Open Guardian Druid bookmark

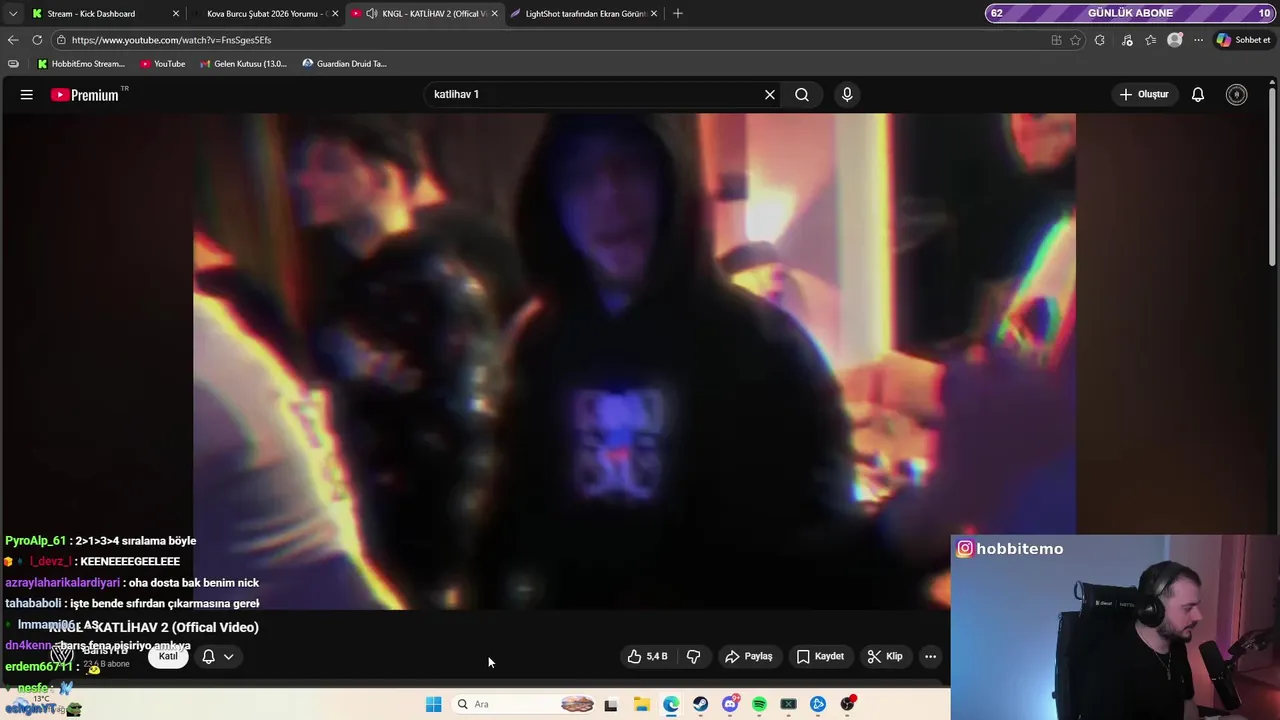[345, 64]
